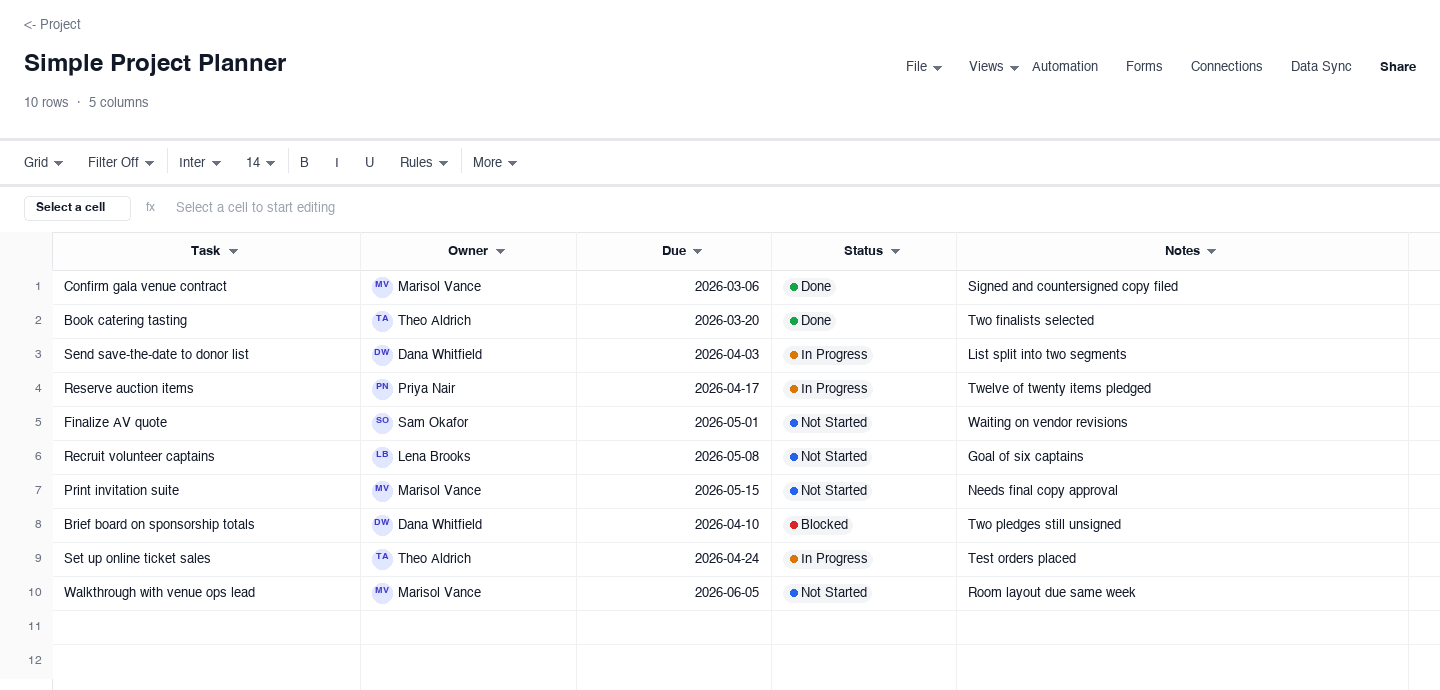Open the Views menu
1440x690 pixels.
click(994, 67)
